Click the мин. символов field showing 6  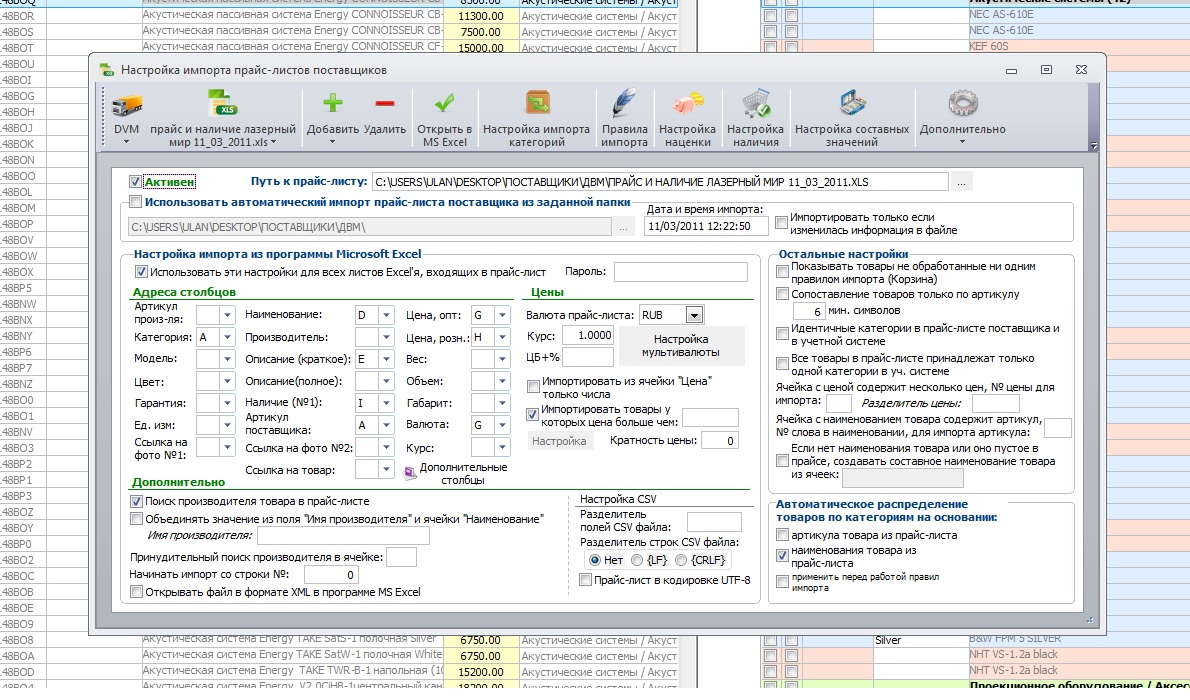pos(808,311)
